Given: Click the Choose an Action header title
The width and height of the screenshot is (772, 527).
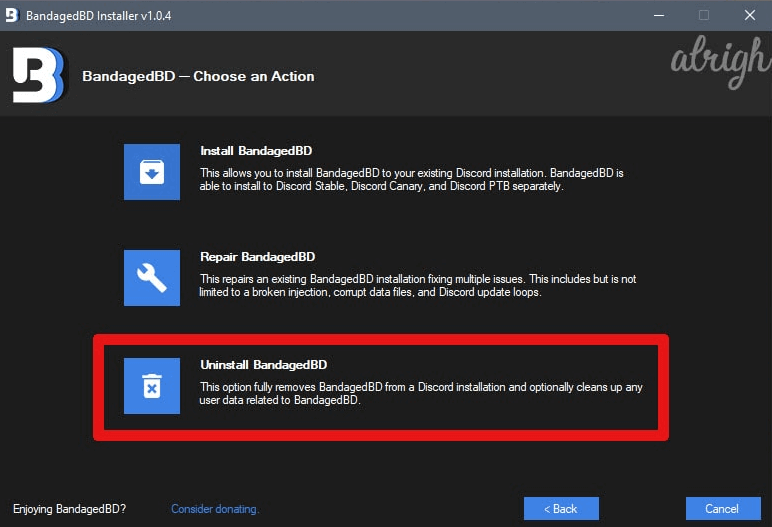Looking at the screenshot, I should tap(198, 76).
